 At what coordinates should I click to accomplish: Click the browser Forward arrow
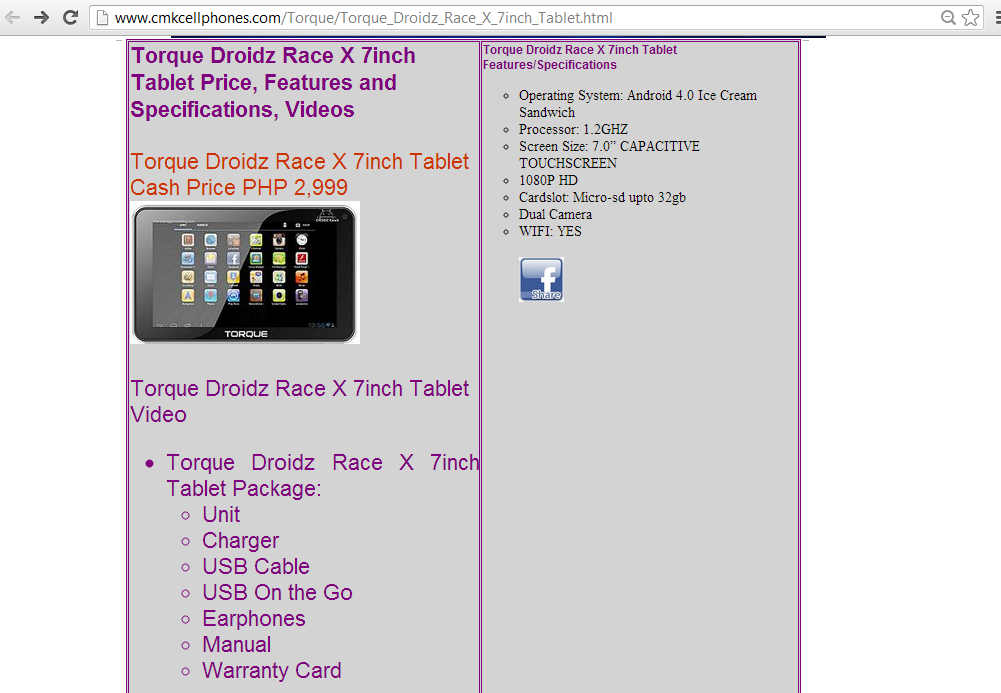(41, 17)
